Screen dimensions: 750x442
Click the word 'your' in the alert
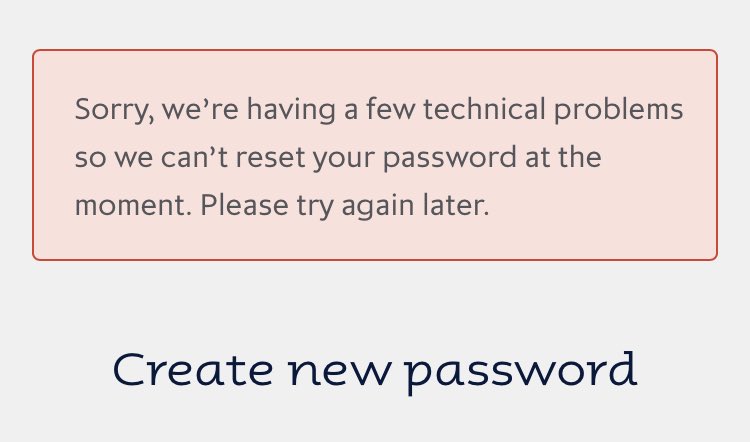click(x=343, y=159)
